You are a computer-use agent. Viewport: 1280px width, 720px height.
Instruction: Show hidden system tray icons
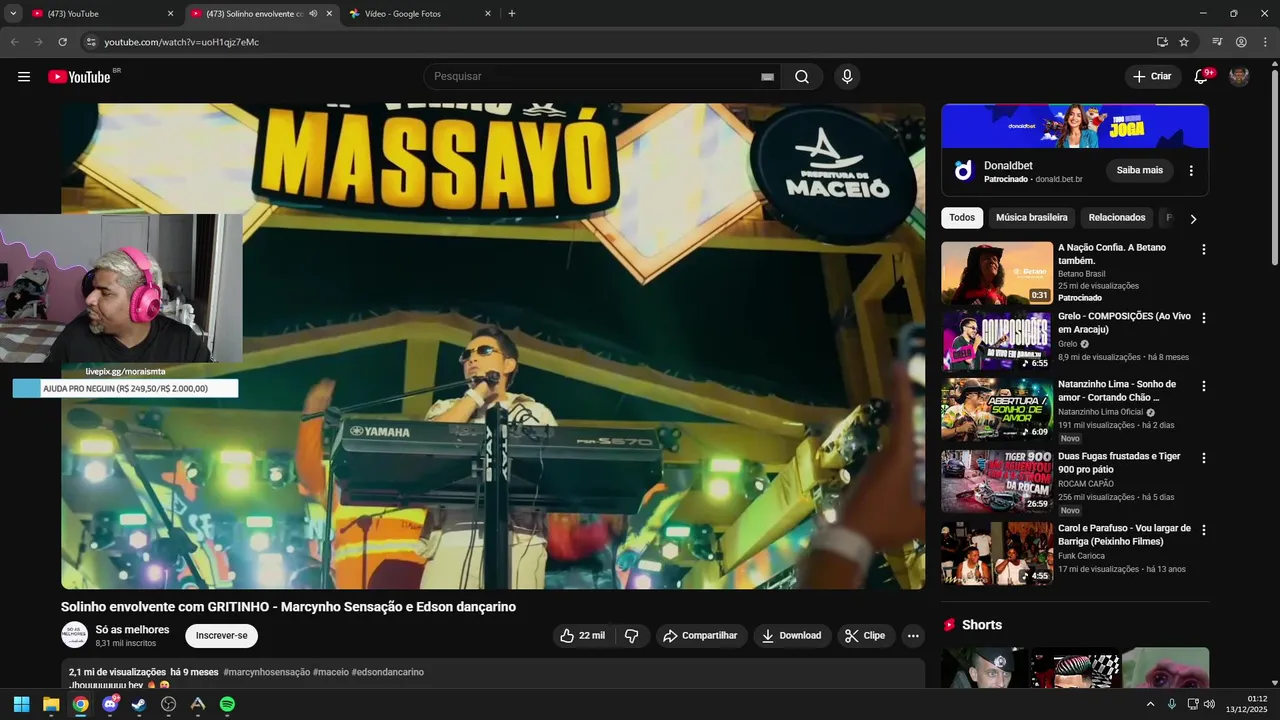[x=1150, y=704]
